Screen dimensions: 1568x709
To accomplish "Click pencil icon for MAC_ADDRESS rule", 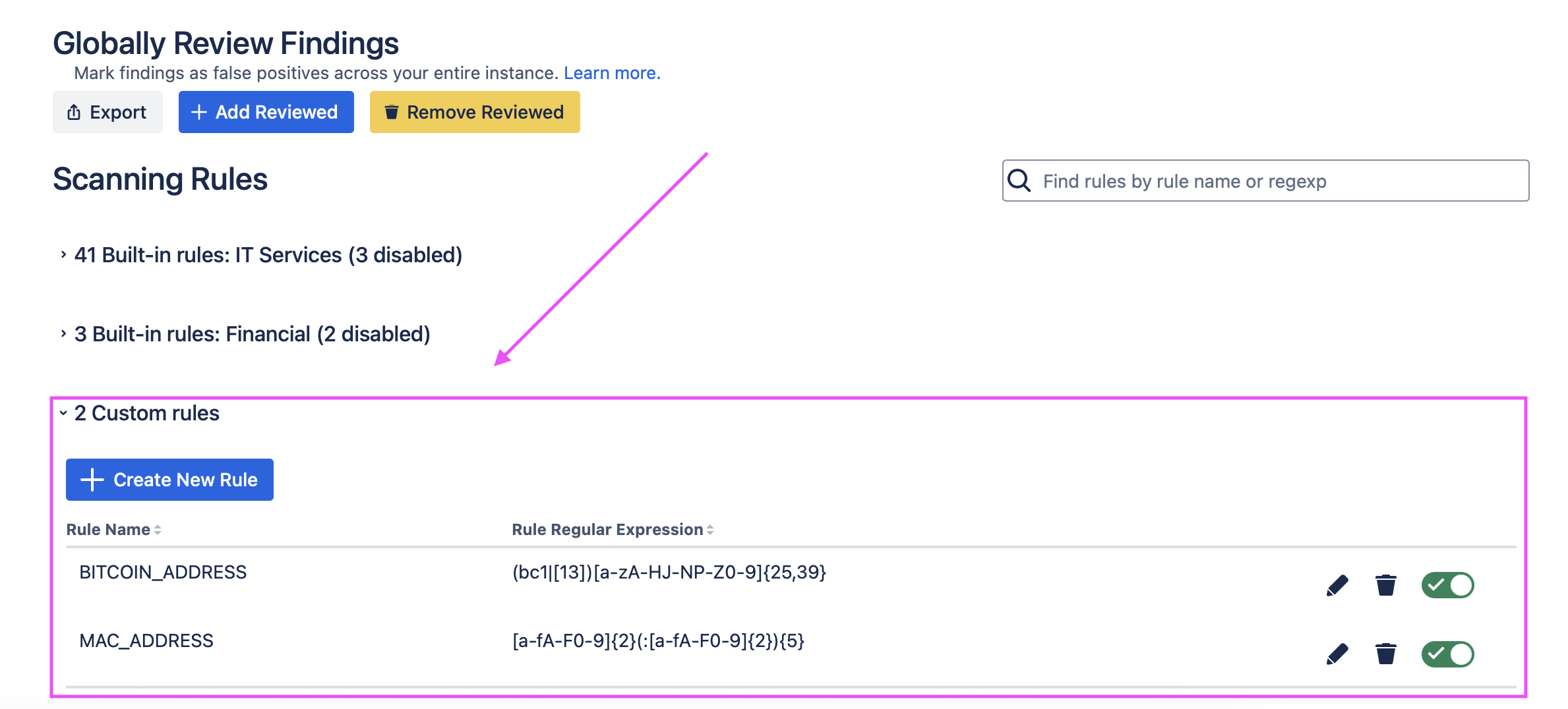I will [x=1337, y=654].
